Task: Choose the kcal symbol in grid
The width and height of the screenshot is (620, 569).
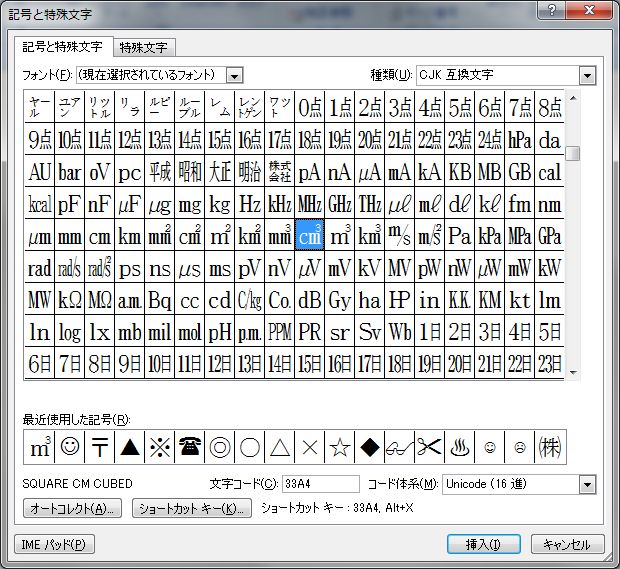Action: (x=40, y=203)
